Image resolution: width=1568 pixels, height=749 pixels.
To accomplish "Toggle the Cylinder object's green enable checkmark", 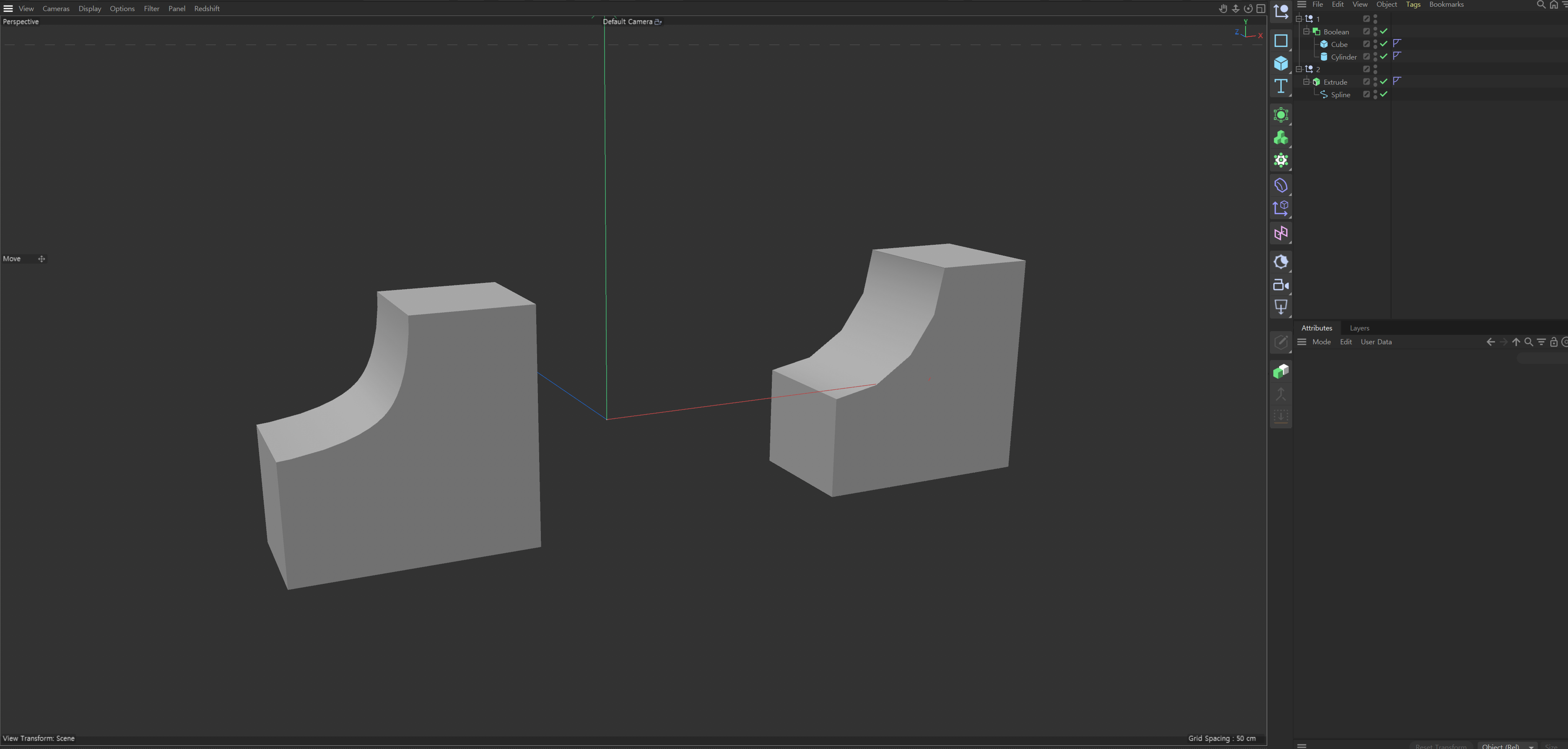I will (1384, 56).
